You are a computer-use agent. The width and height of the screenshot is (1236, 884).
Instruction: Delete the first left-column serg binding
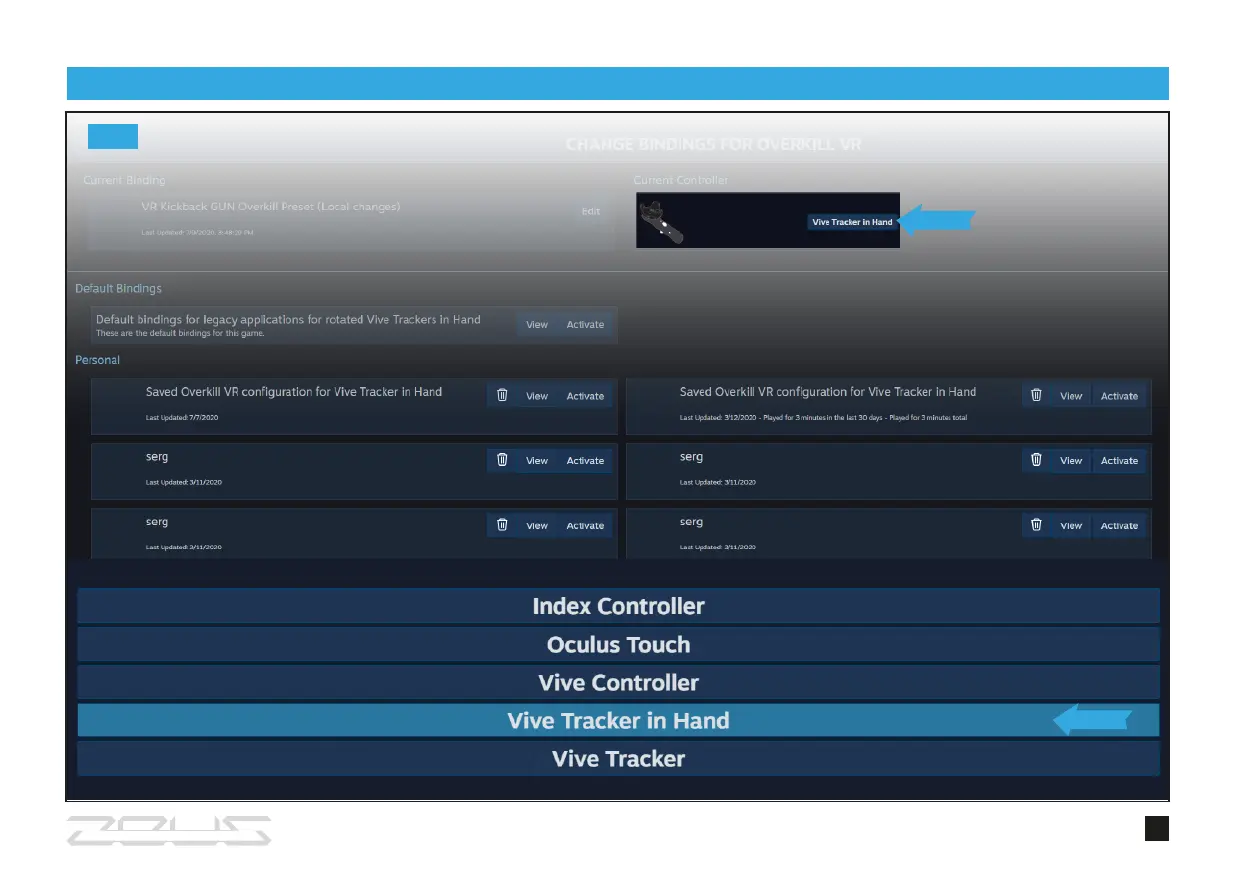pos(503,461)
